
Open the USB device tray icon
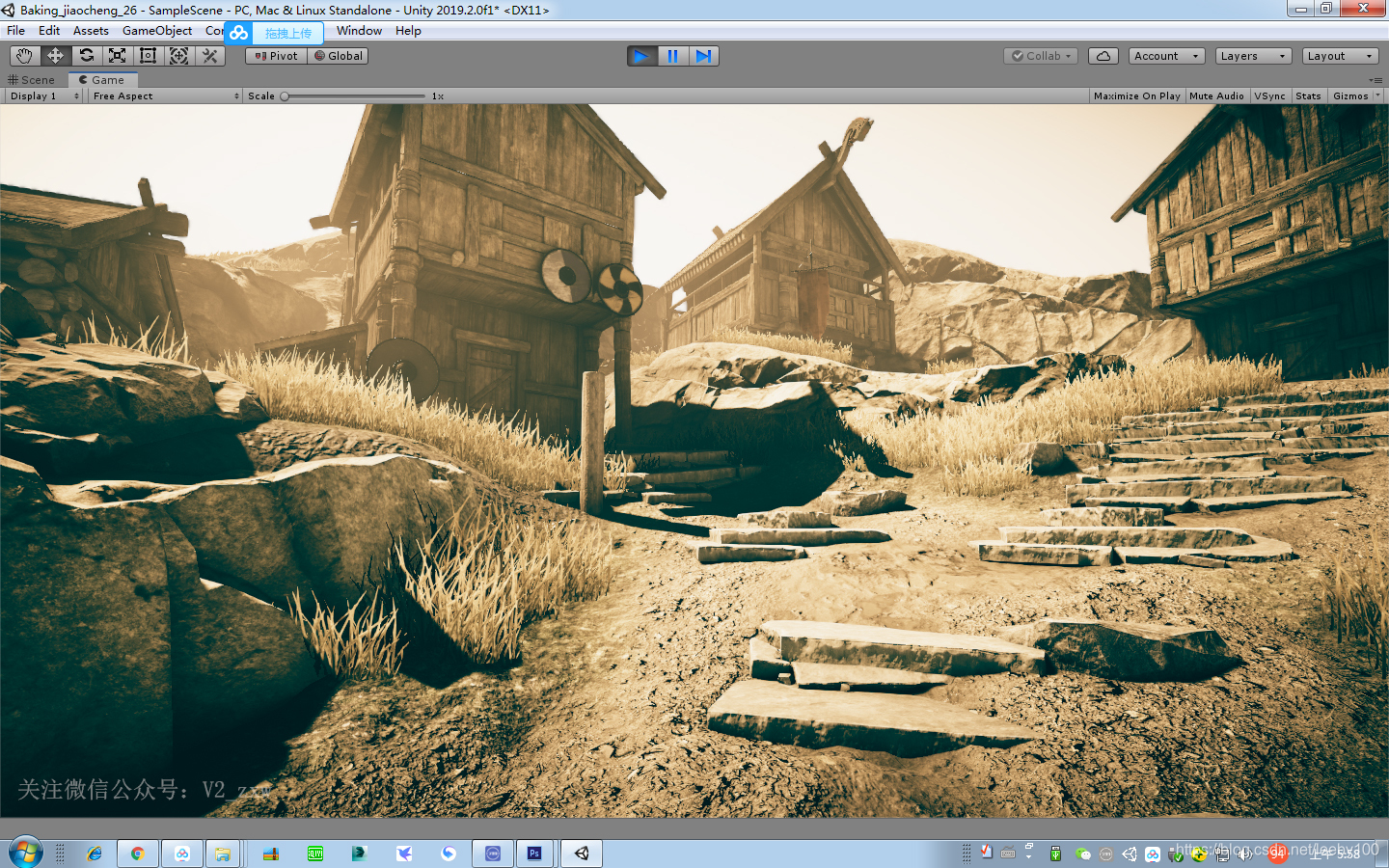click(1055, 854)
